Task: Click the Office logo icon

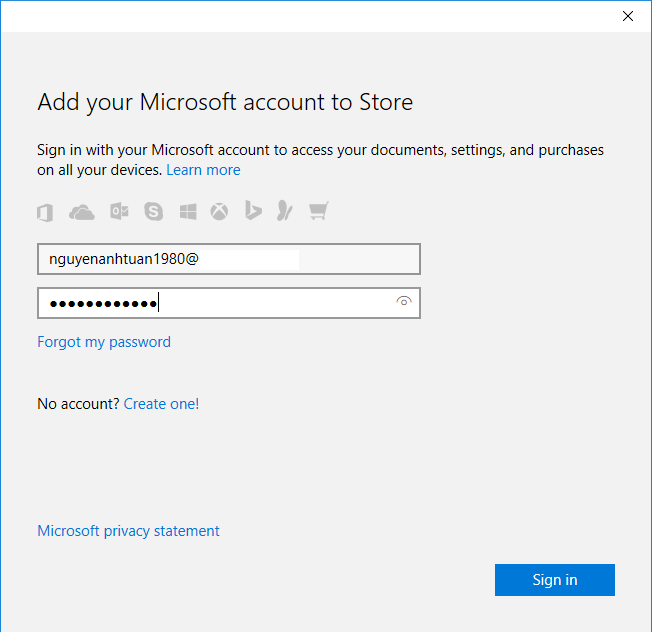Action: 45,212
